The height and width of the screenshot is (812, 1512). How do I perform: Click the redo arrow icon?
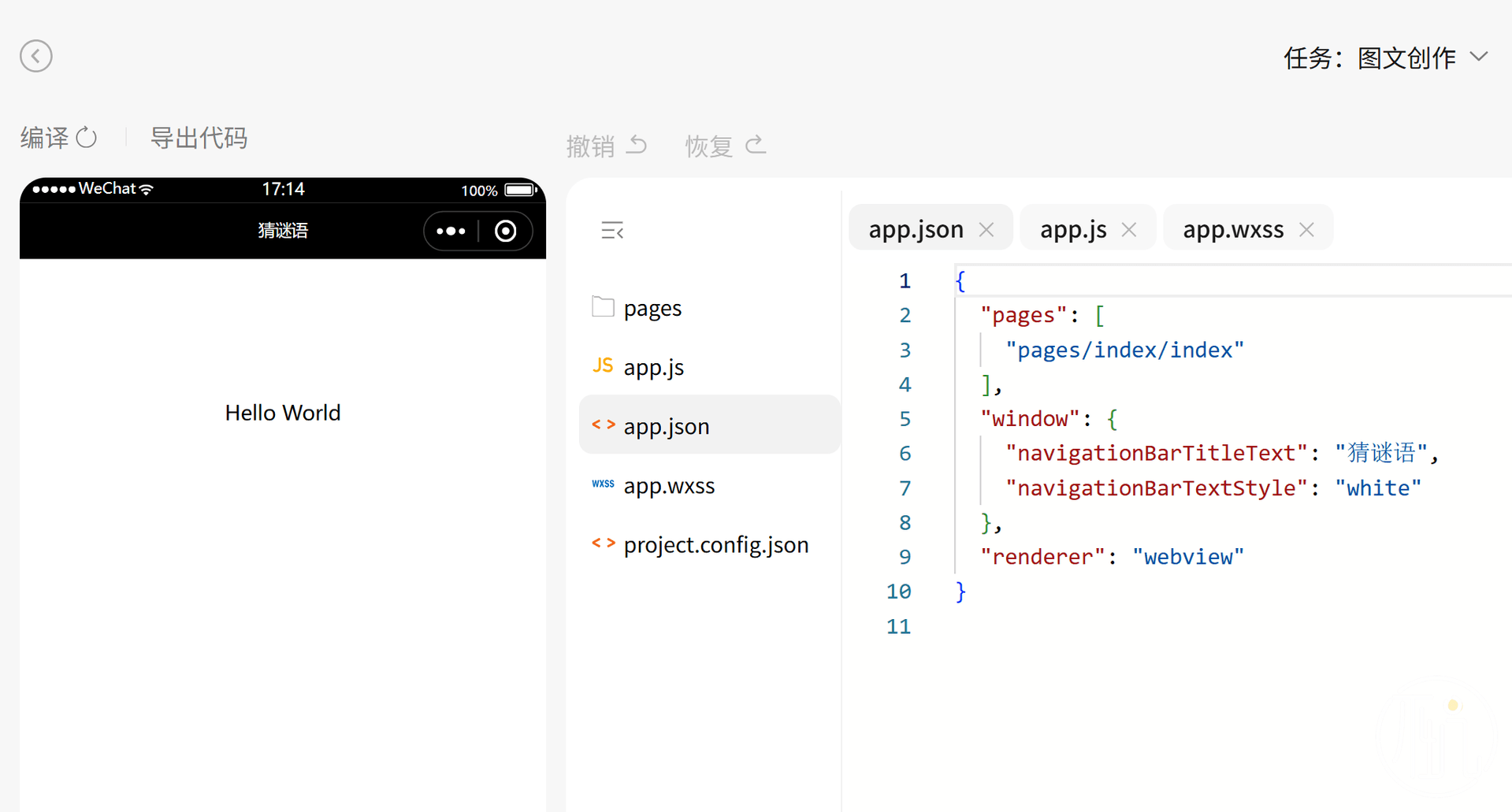coord(756,146)
